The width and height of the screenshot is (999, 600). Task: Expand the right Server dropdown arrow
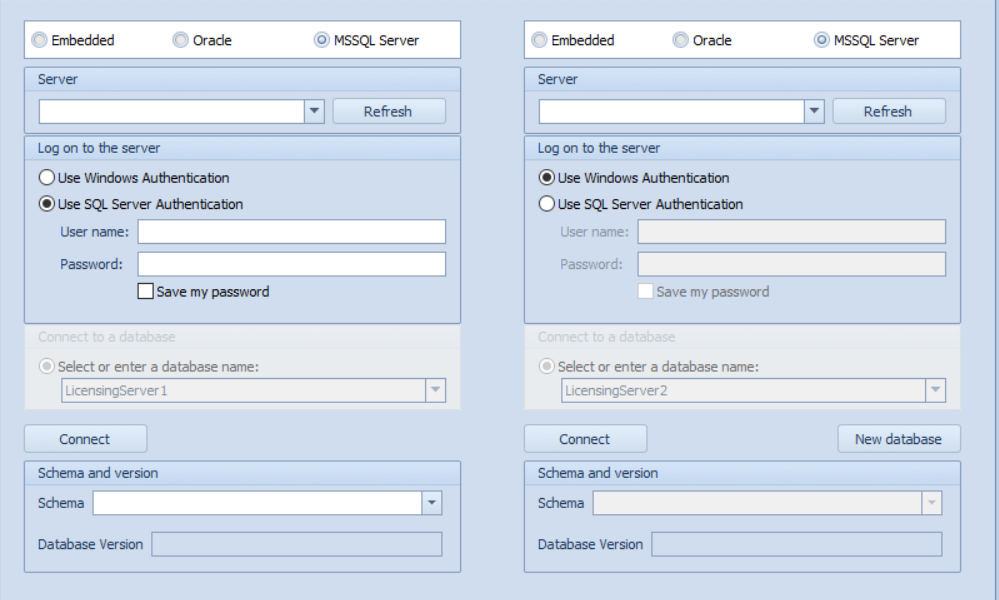[x=814, y=111]
